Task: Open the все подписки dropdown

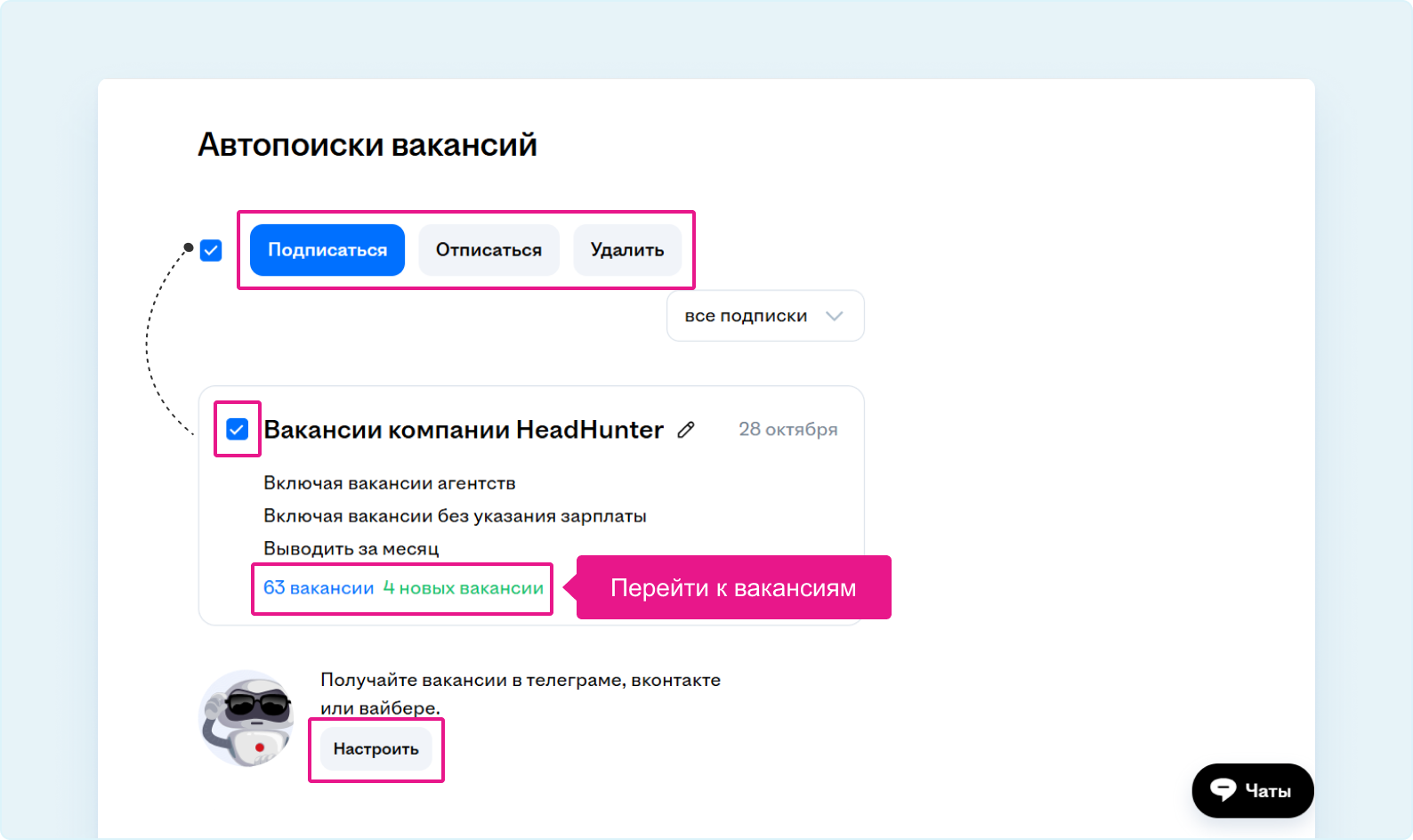Action: (x=764, y=316)
